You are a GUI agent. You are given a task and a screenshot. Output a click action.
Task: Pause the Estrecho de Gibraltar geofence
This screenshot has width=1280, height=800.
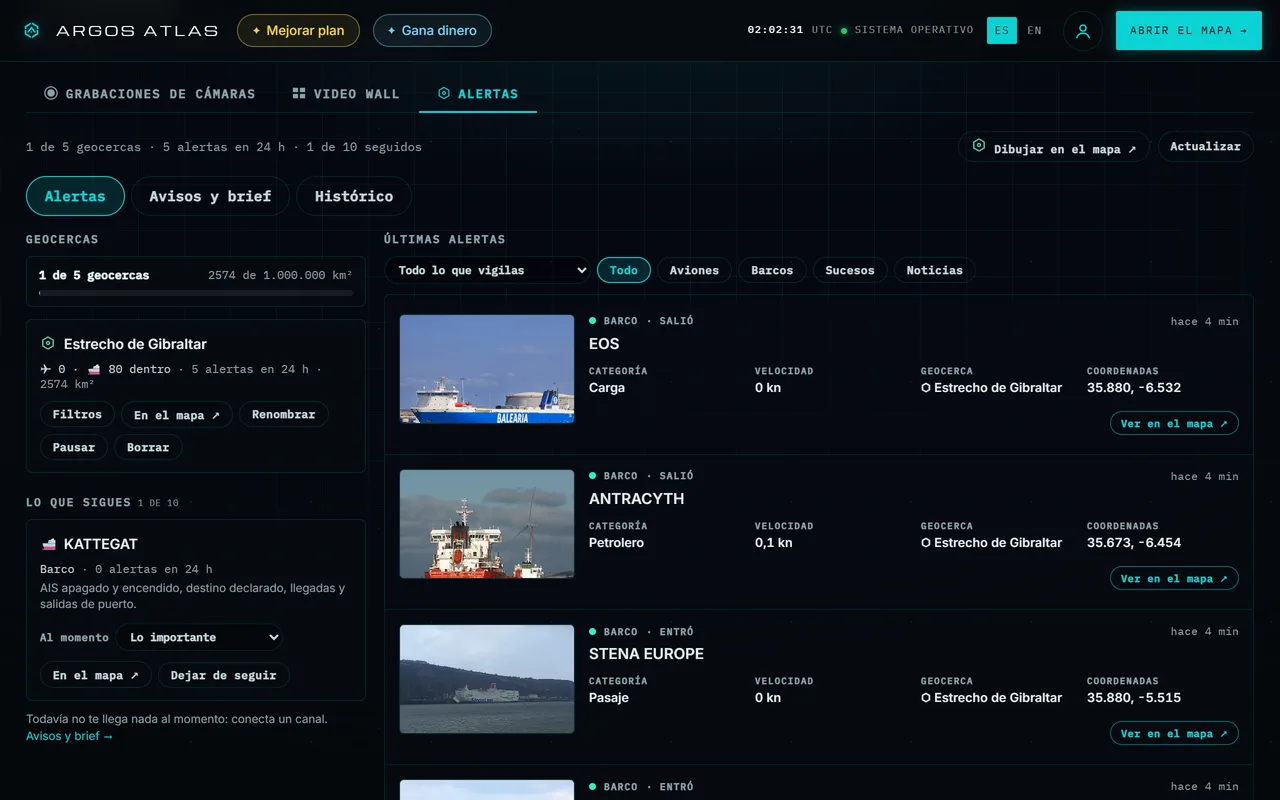tap(74, 447)
